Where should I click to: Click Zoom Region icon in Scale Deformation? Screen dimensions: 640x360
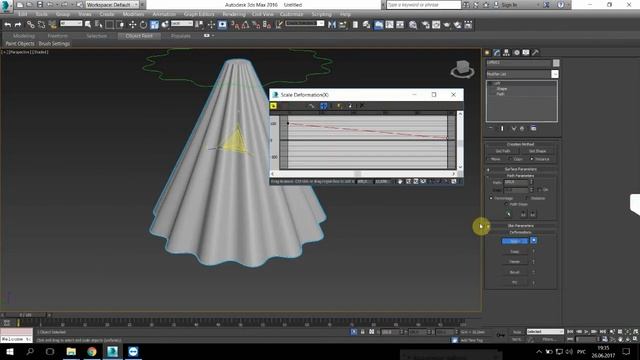[453, 182]
